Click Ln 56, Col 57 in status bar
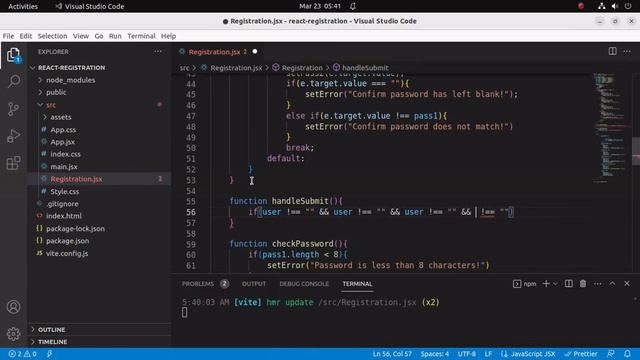The image size is (640, 360). coord(392,354)
